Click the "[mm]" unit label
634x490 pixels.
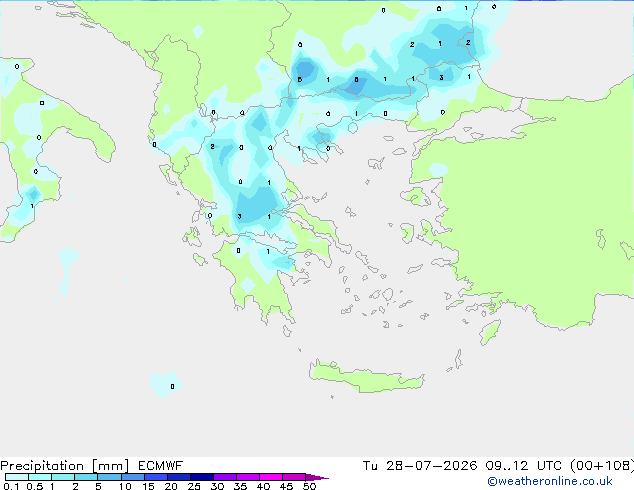click(110, 466)
